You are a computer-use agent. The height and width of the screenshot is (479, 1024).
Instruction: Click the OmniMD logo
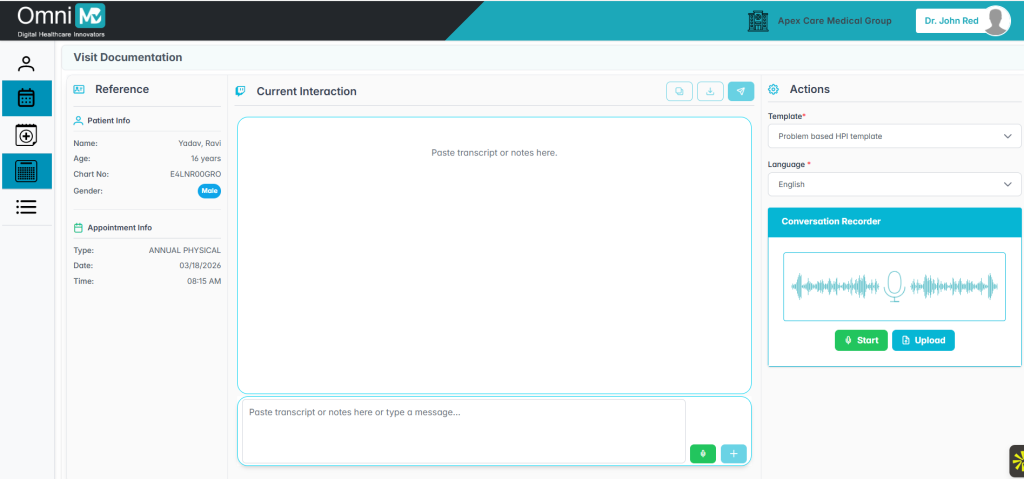pos(61,19)
